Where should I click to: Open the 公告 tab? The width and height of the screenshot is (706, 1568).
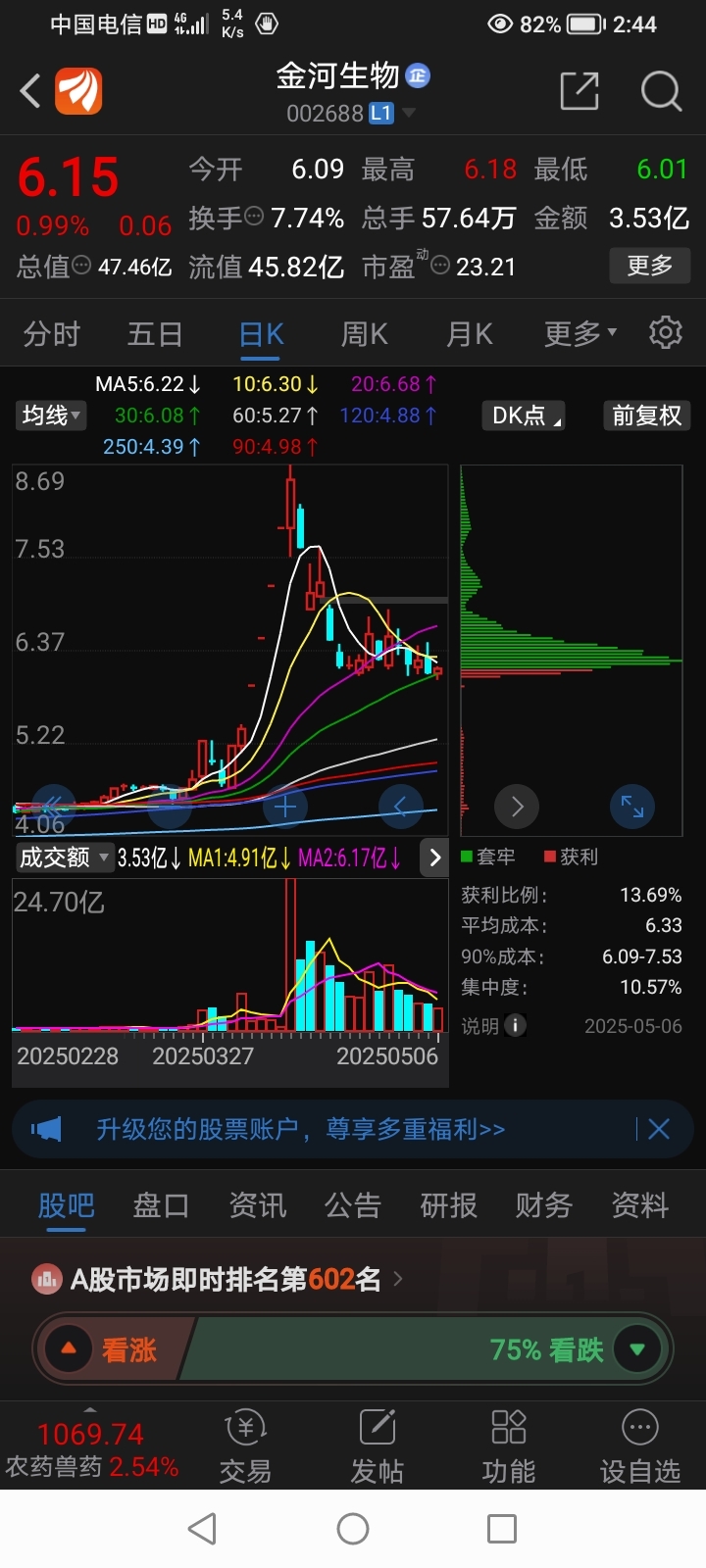coord(353,1205)
